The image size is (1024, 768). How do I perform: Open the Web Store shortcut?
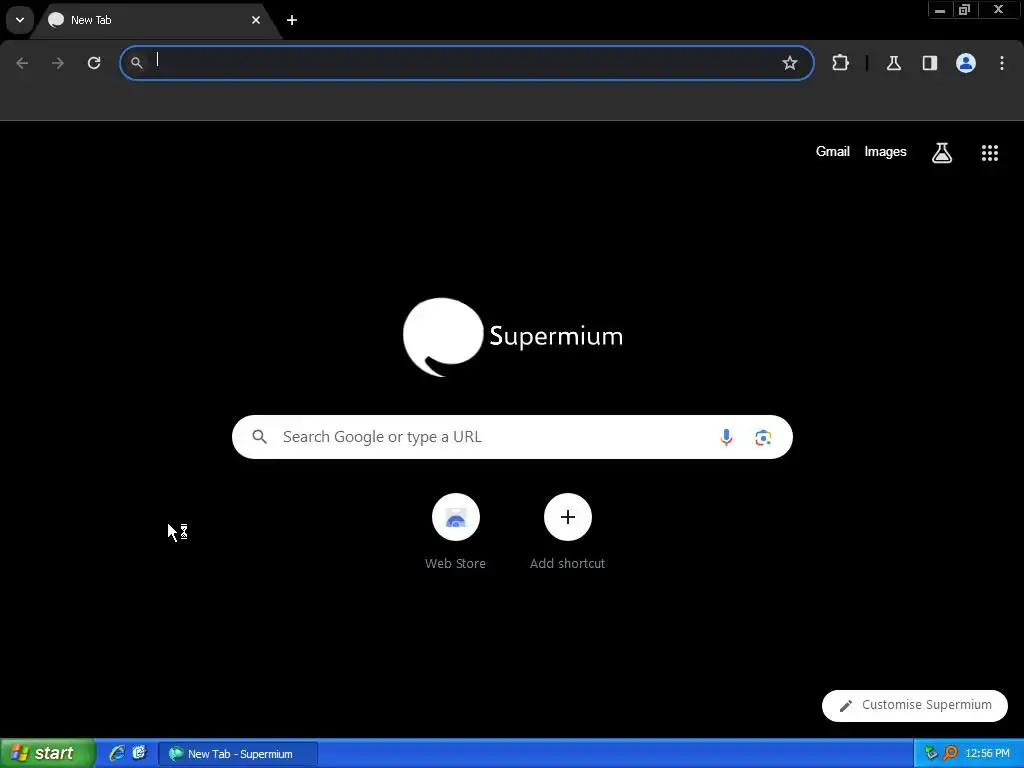click(455, 532)
